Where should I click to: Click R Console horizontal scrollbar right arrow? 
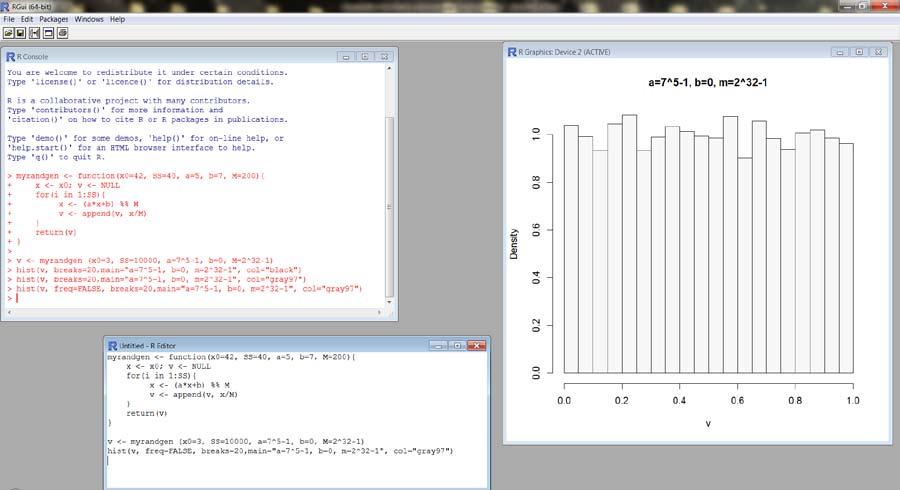pos(379,312)
